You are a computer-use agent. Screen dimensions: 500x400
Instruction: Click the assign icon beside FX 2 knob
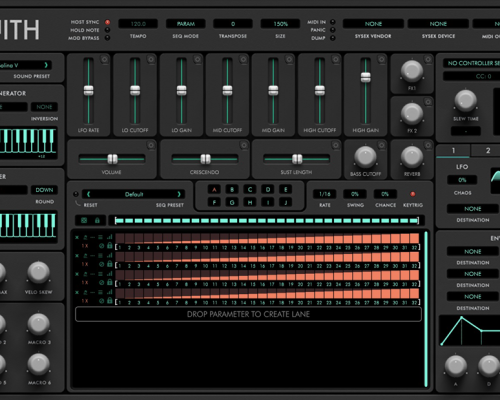pyautogui.click(x=428, y=102)
